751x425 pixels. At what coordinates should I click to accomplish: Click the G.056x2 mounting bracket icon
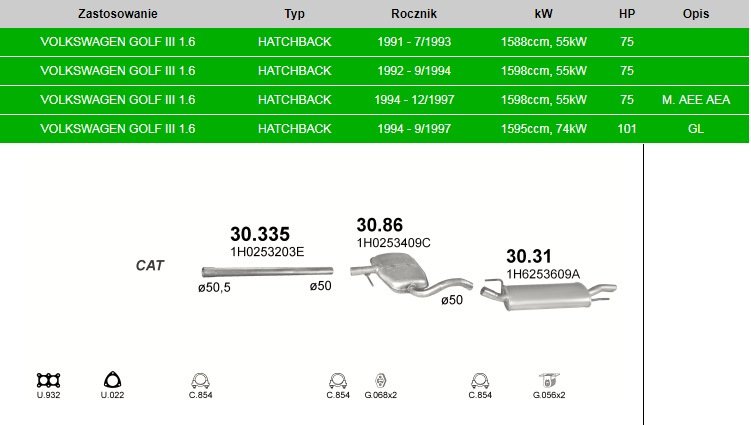point(549,380)
